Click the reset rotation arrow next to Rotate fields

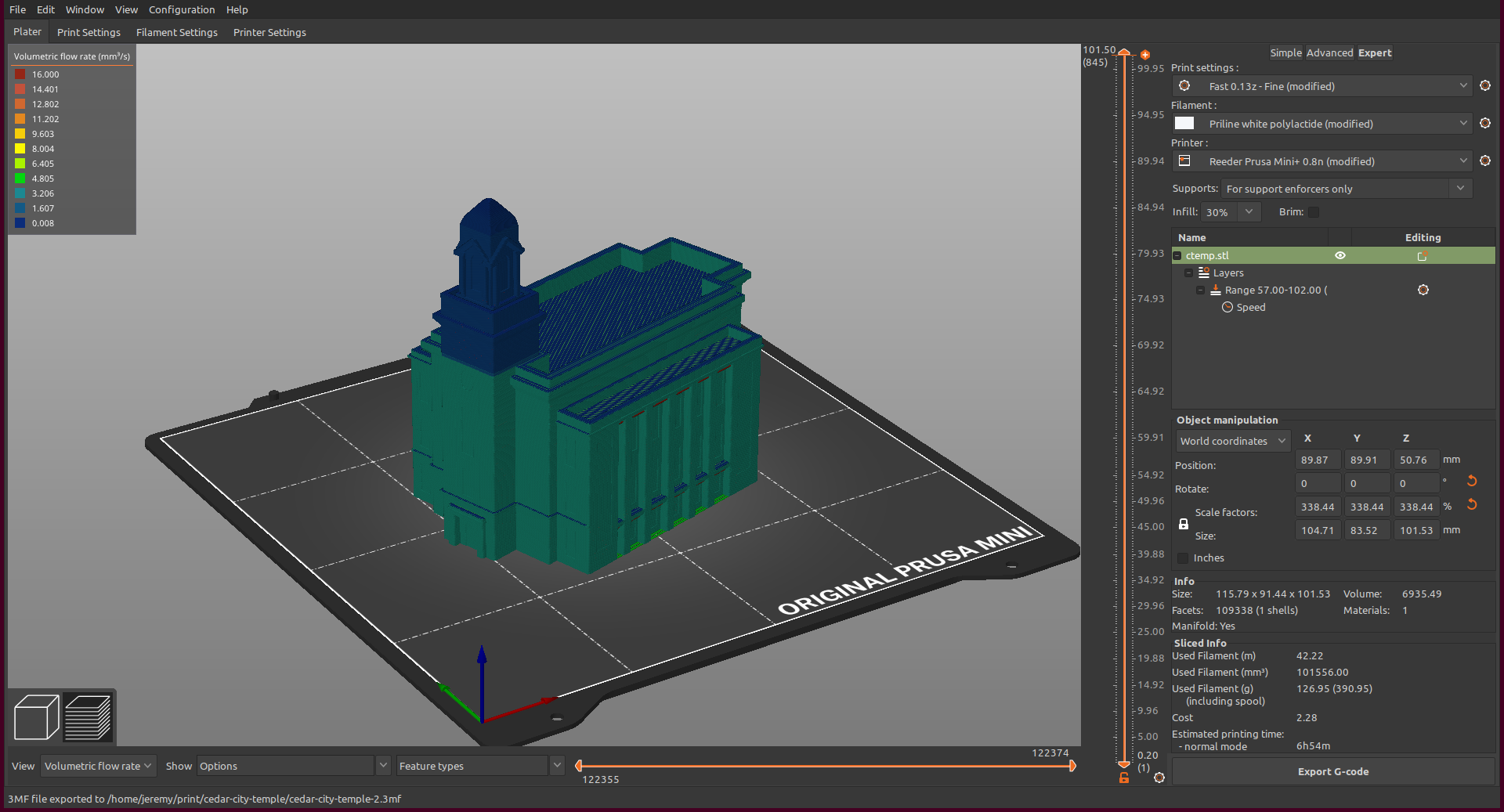[x=1471, y=482]
